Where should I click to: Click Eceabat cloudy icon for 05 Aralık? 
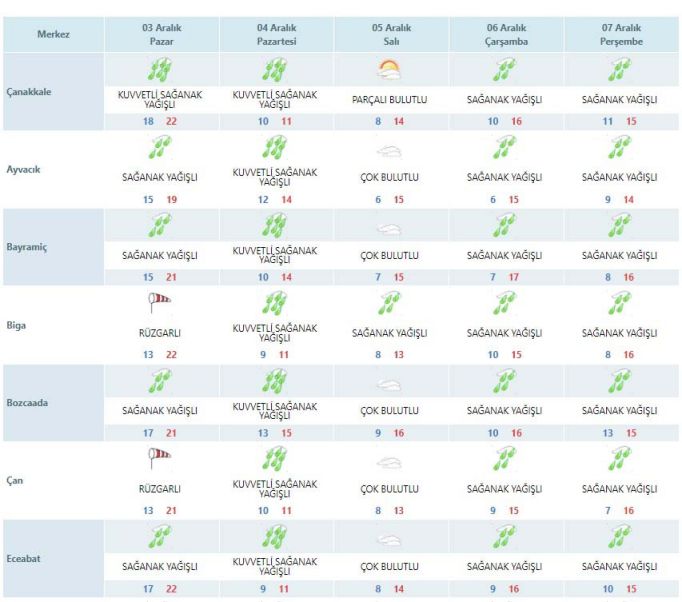point(389,540)
